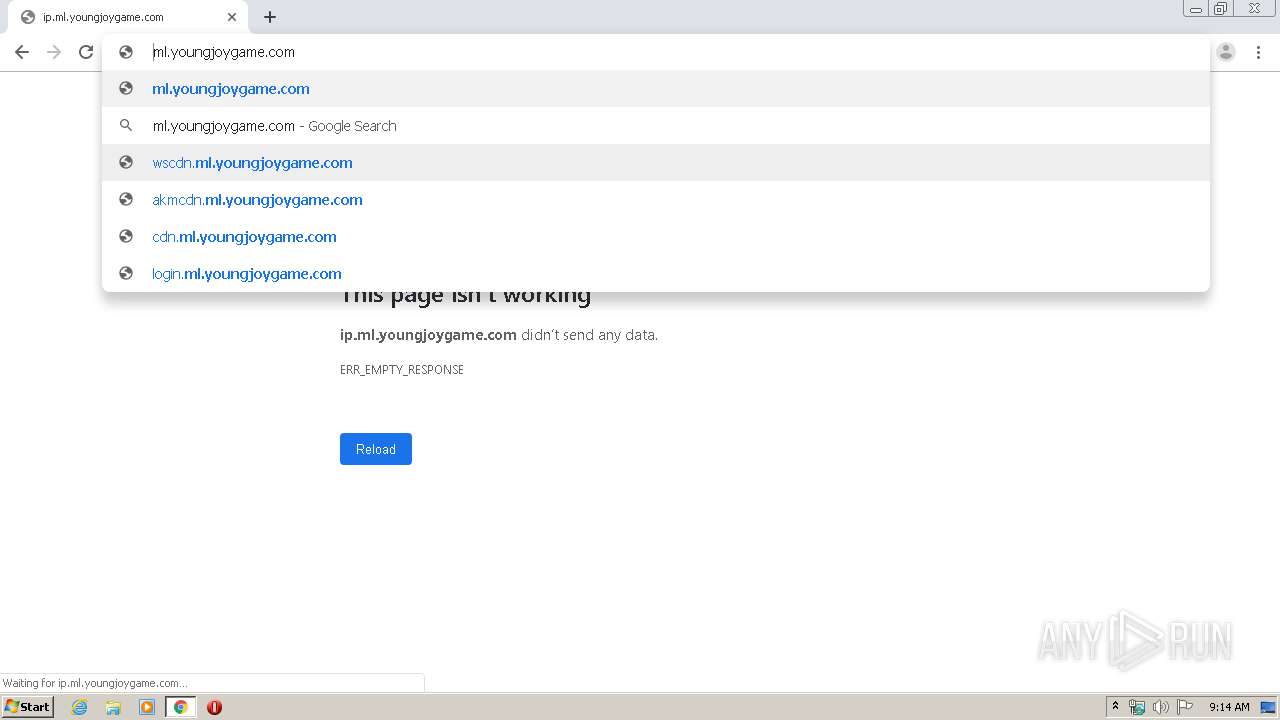Reload the page with the toolbar icon
The image size is (1280, 720).
coord(86,52)
